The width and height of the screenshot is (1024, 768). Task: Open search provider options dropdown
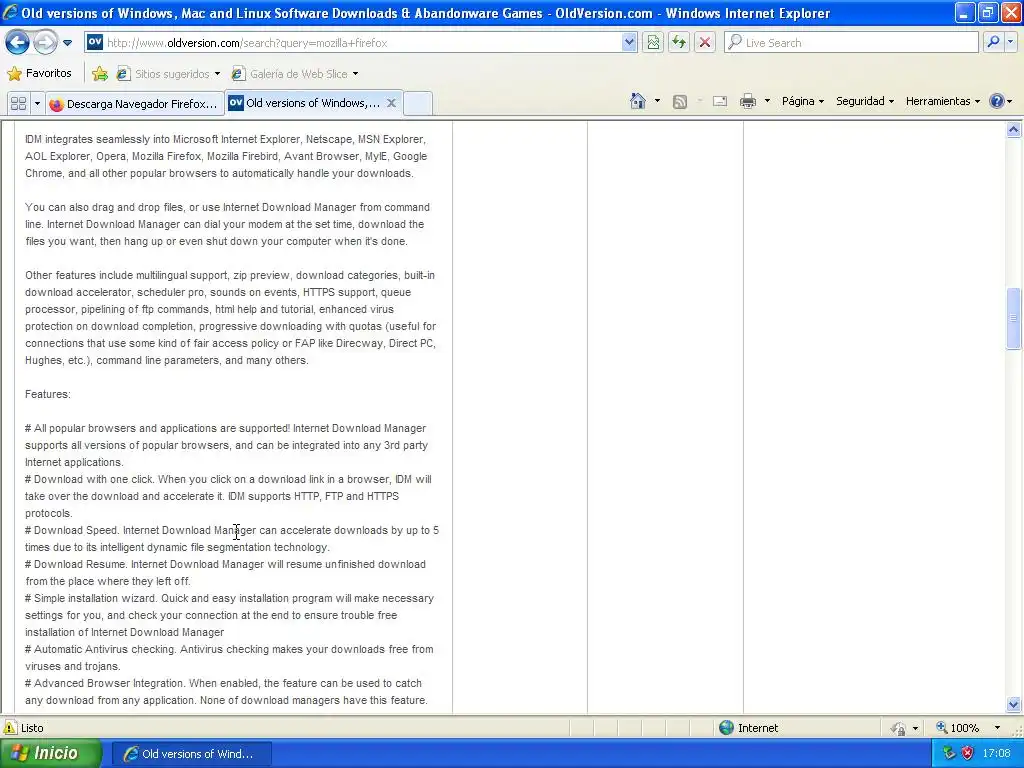[1010, 42]
